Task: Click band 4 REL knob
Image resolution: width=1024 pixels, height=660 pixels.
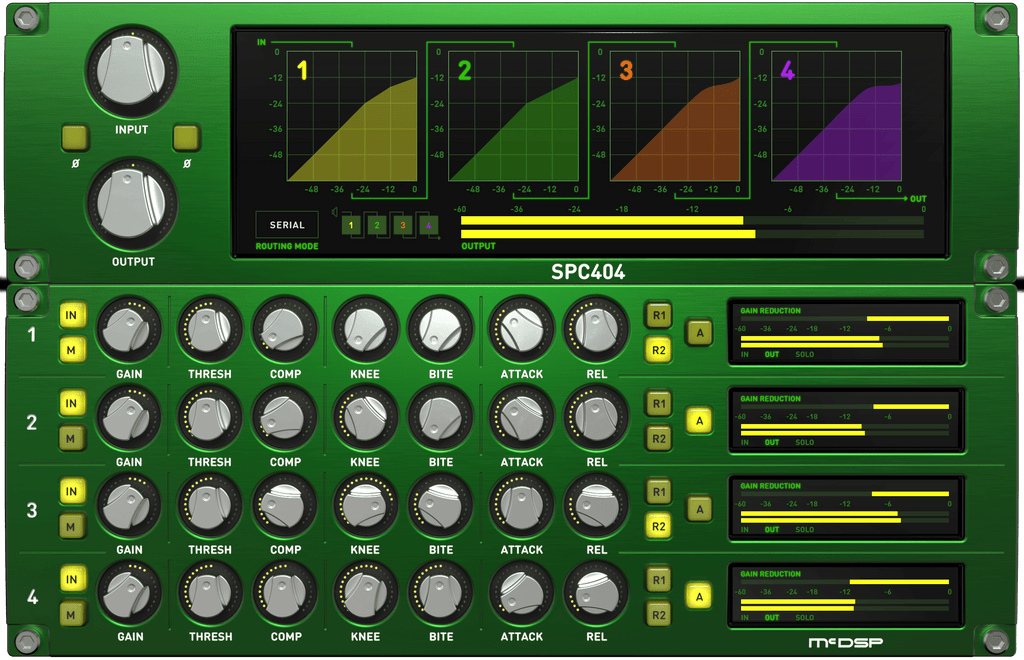Action: click(596, 593)
